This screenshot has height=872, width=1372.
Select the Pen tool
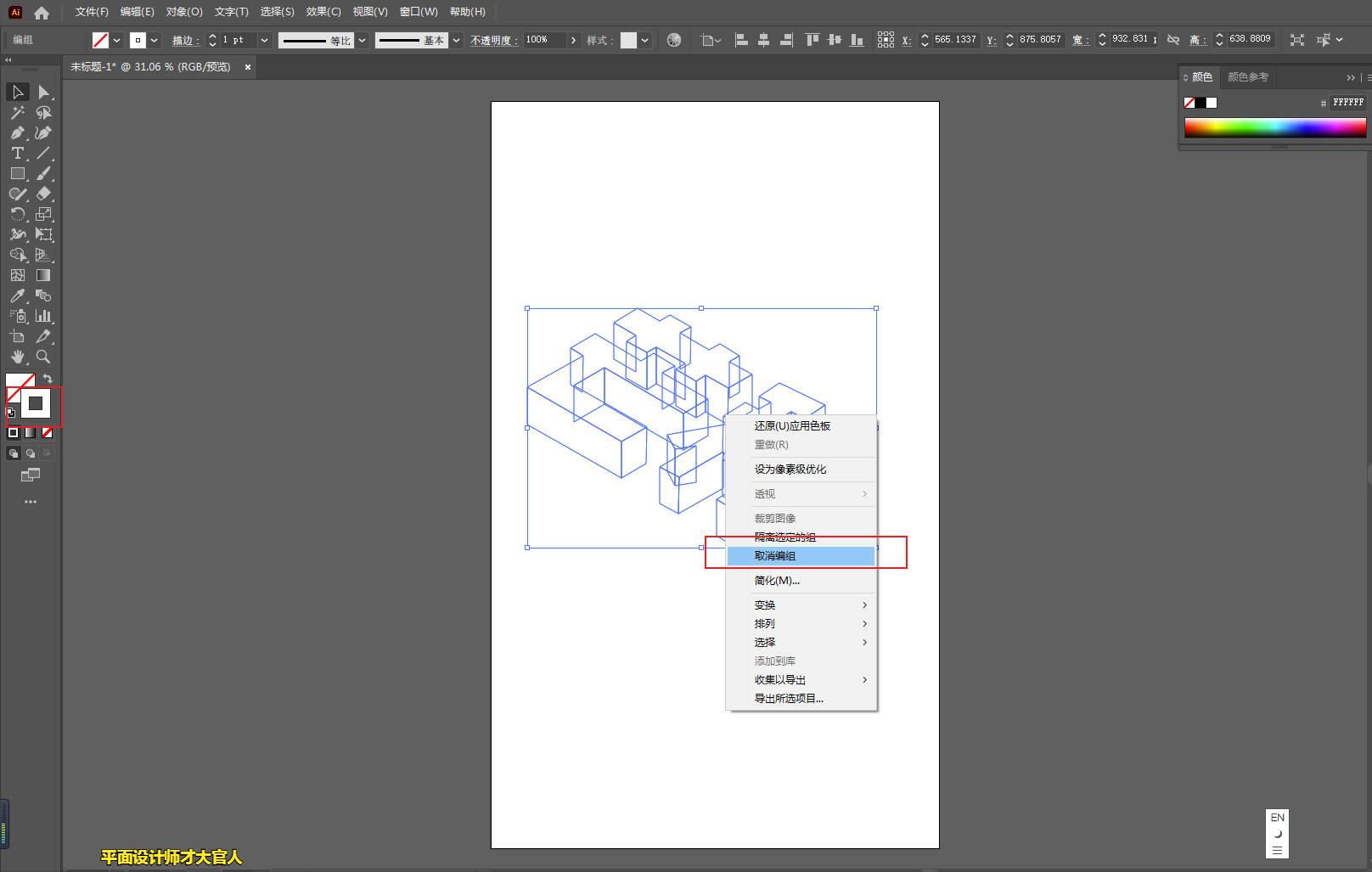tap(17, 132)
